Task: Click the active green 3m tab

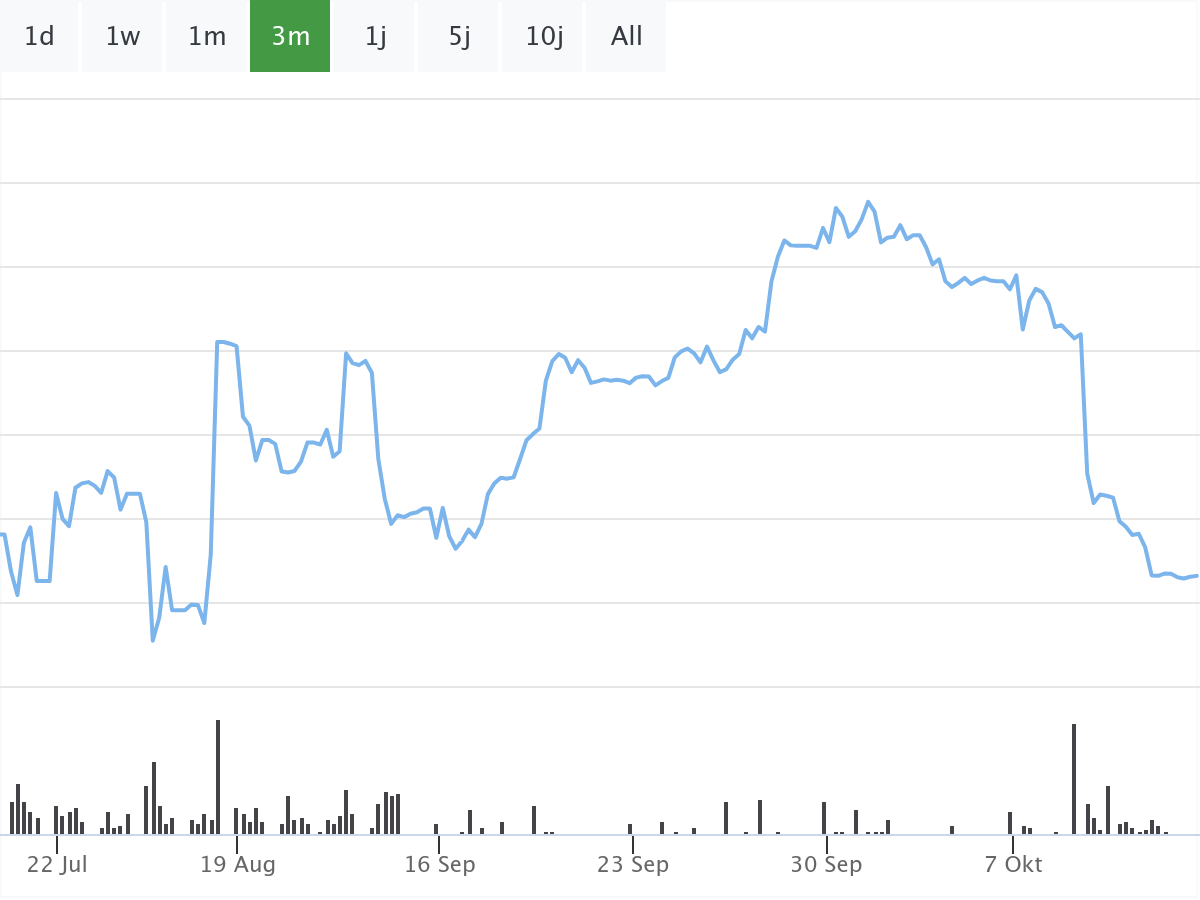Action: pos(290,37)
